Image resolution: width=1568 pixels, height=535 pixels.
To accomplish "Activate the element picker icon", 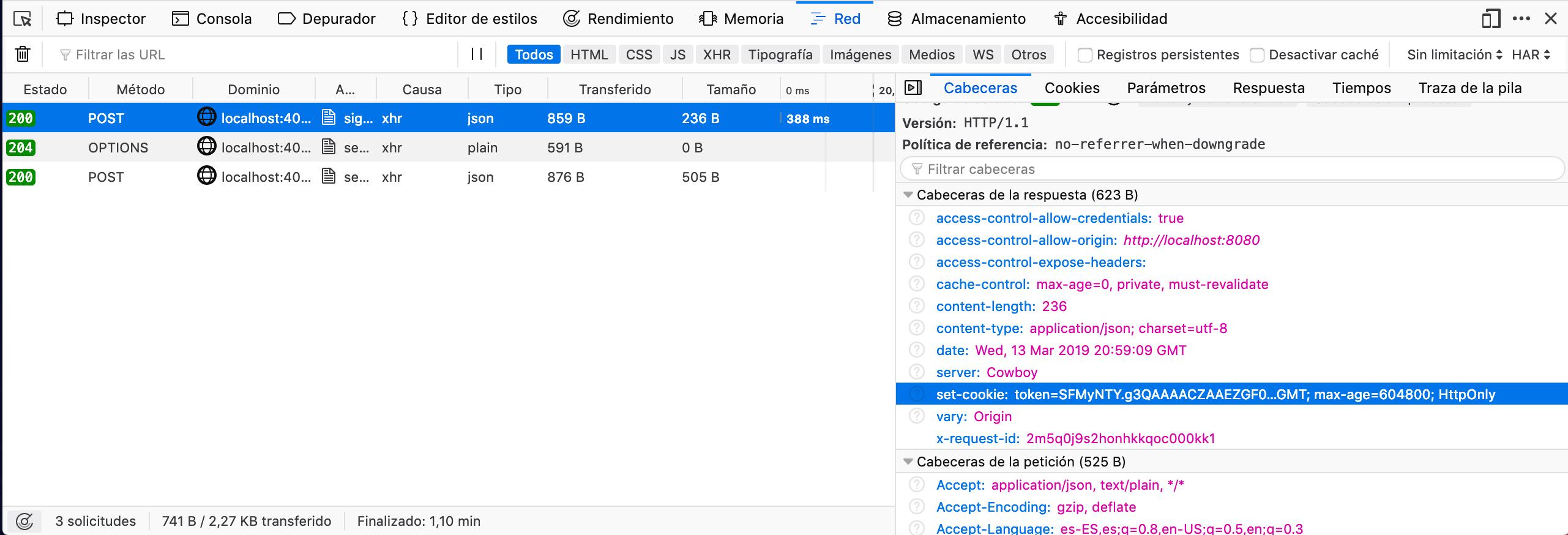I will point(22,19).
